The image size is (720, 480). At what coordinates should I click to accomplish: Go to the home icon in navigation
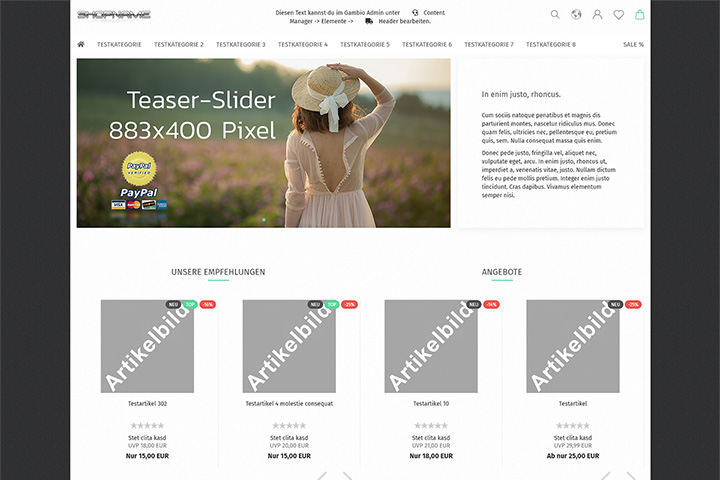coord(81,44)
